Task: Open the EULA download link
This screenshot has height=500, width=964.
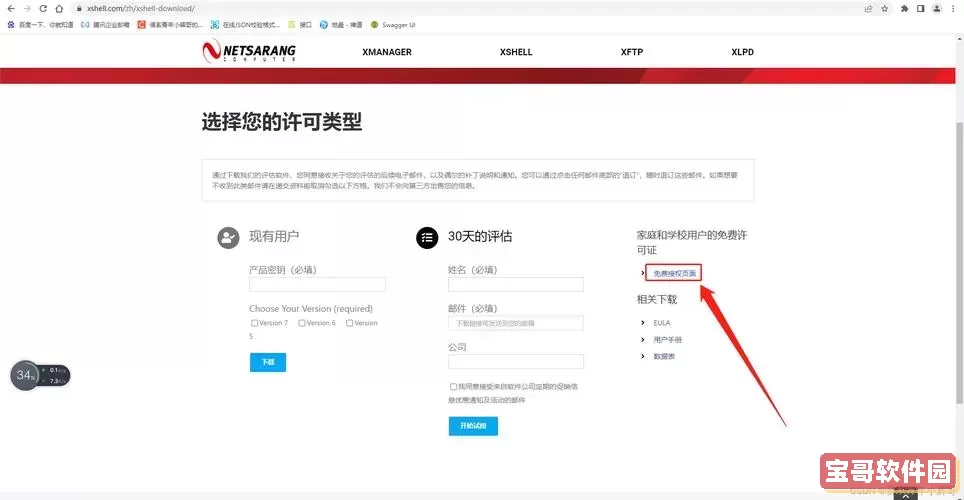Action: pos(662,323)
